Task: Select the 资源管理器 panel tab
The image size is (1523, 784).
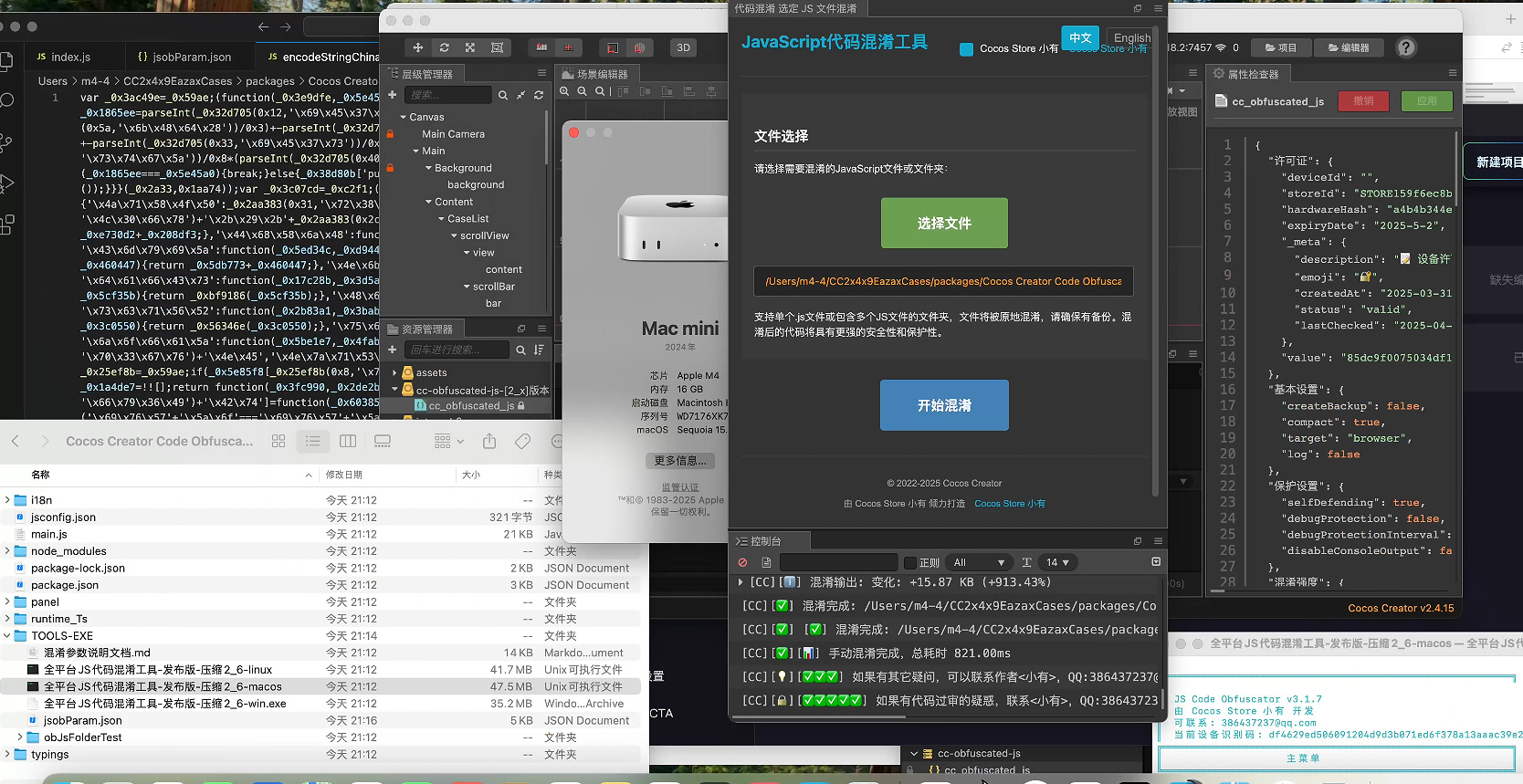Action: tap(421, 329)
